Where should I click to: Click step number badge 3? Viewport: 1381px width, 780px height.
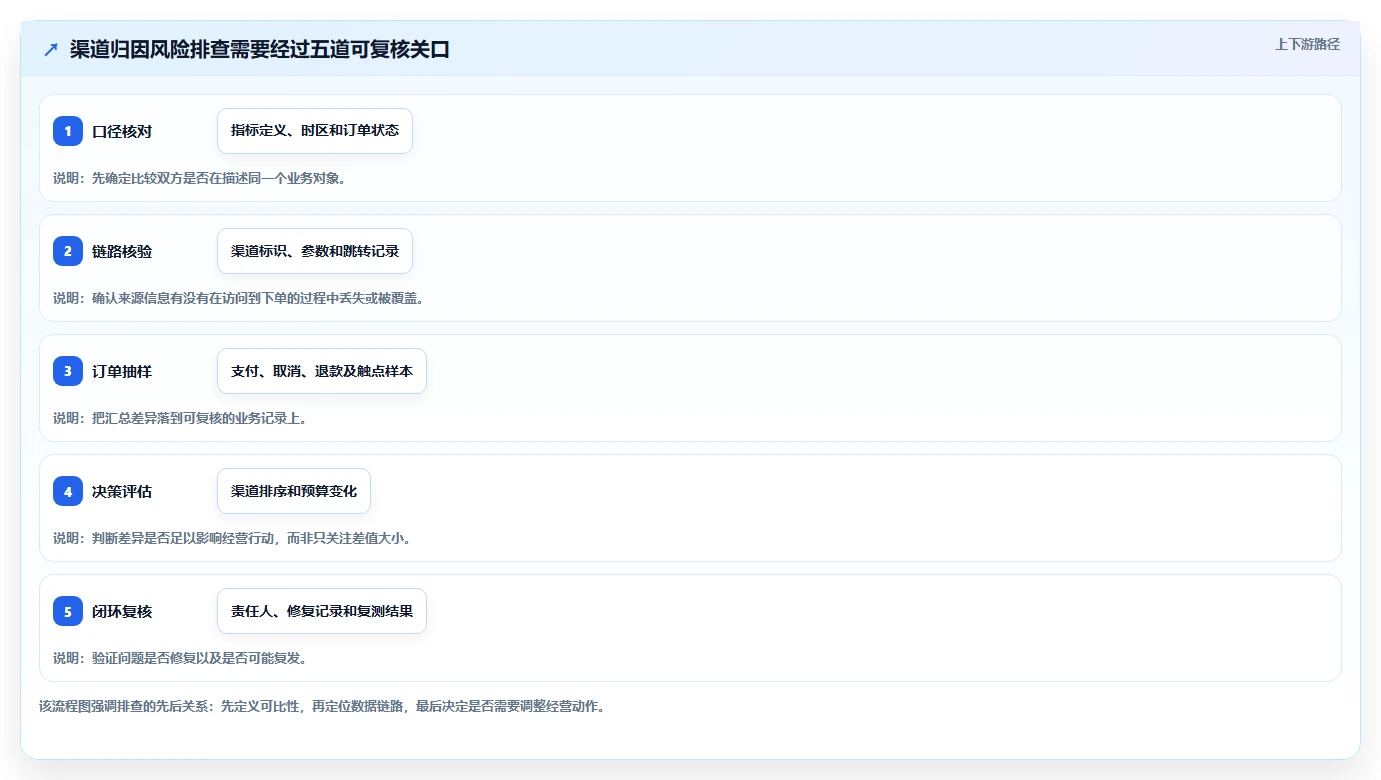click(68, 371)
